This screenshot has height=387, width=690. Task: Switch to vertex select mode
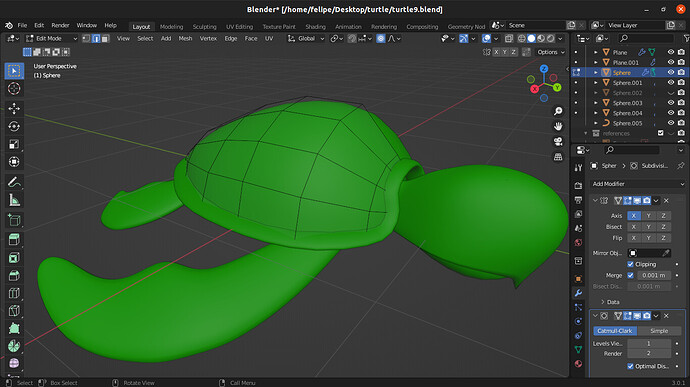[86, 39]
